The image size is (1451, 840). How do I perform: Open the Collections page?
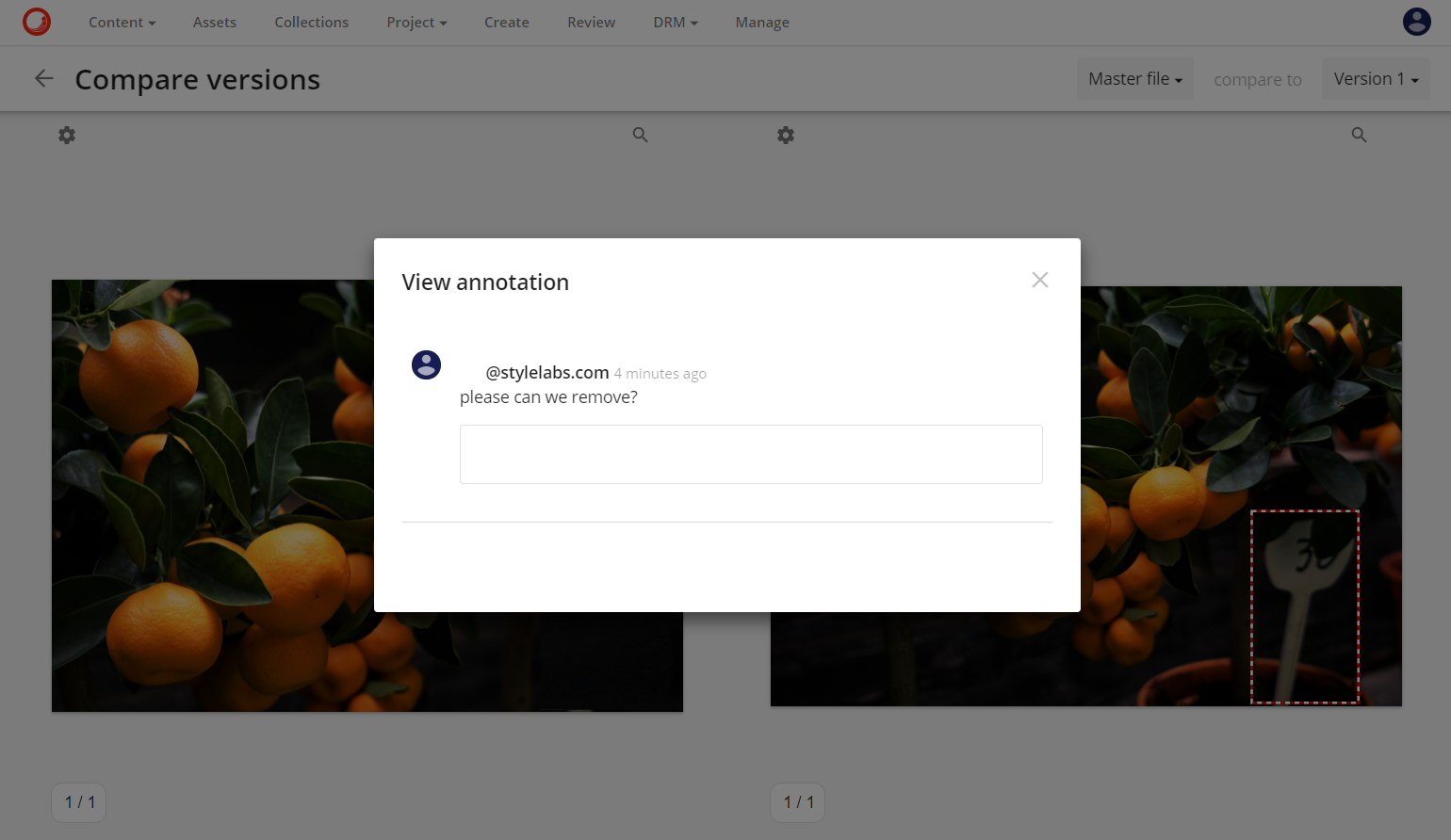[x=311, y=22]
